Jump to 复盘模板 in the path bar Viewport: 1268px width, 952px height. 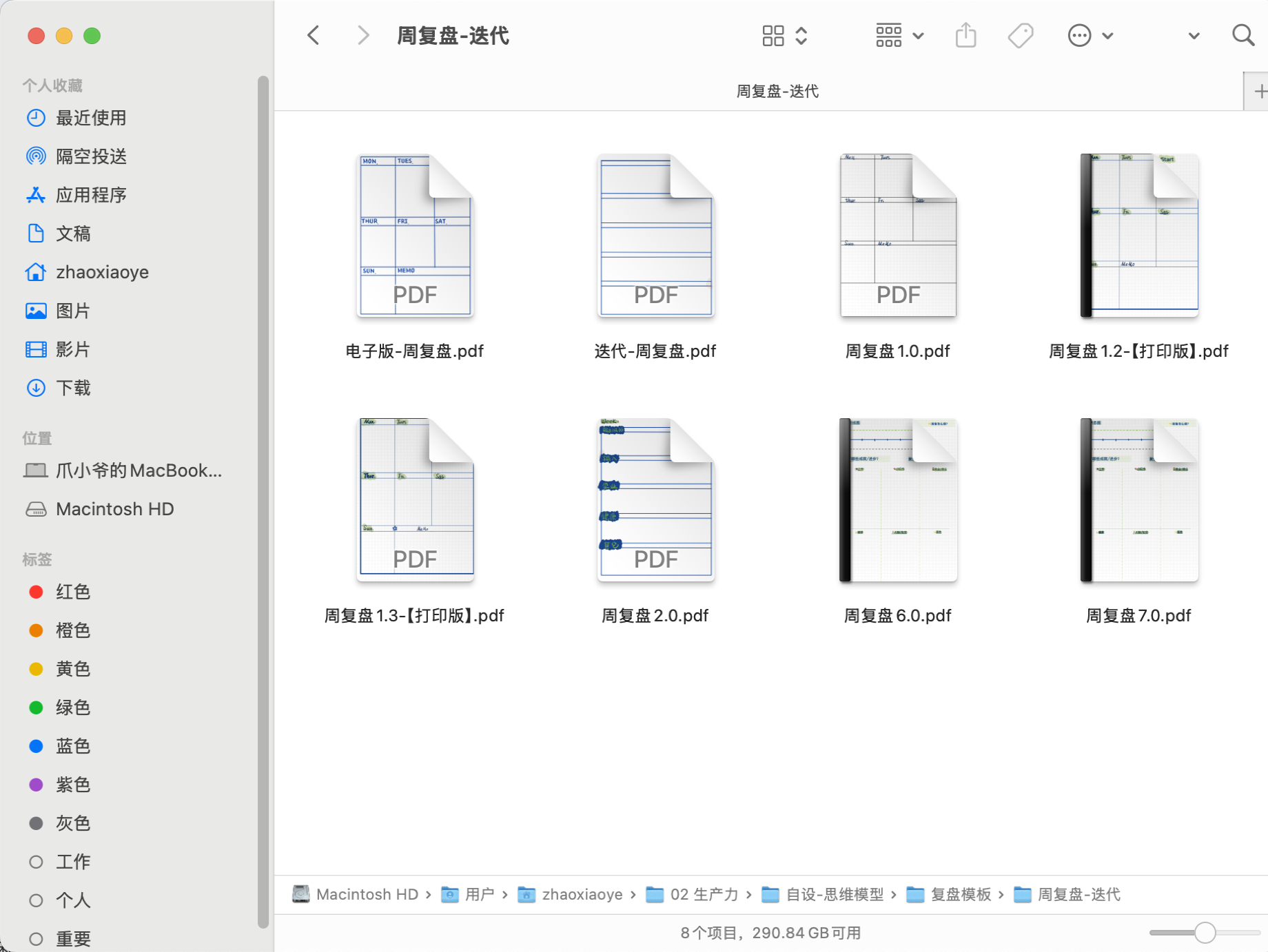(949, 894)
